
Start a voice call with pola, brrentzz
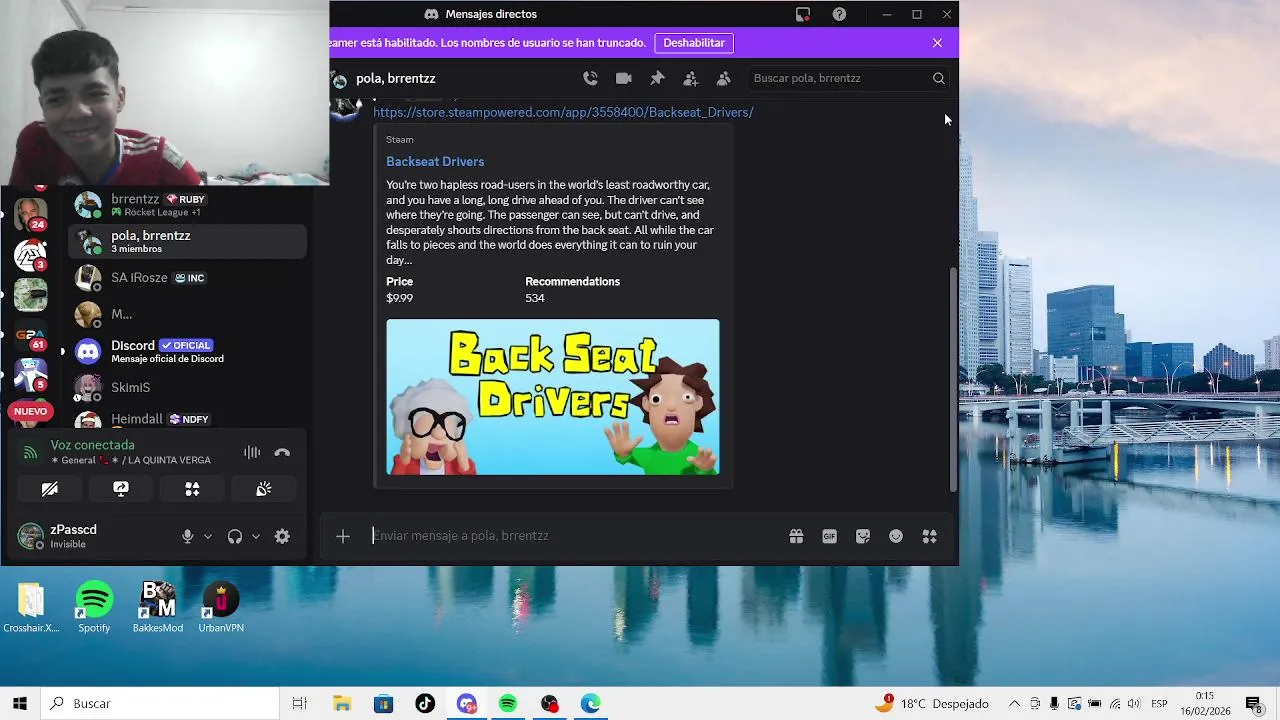(590, 78)
